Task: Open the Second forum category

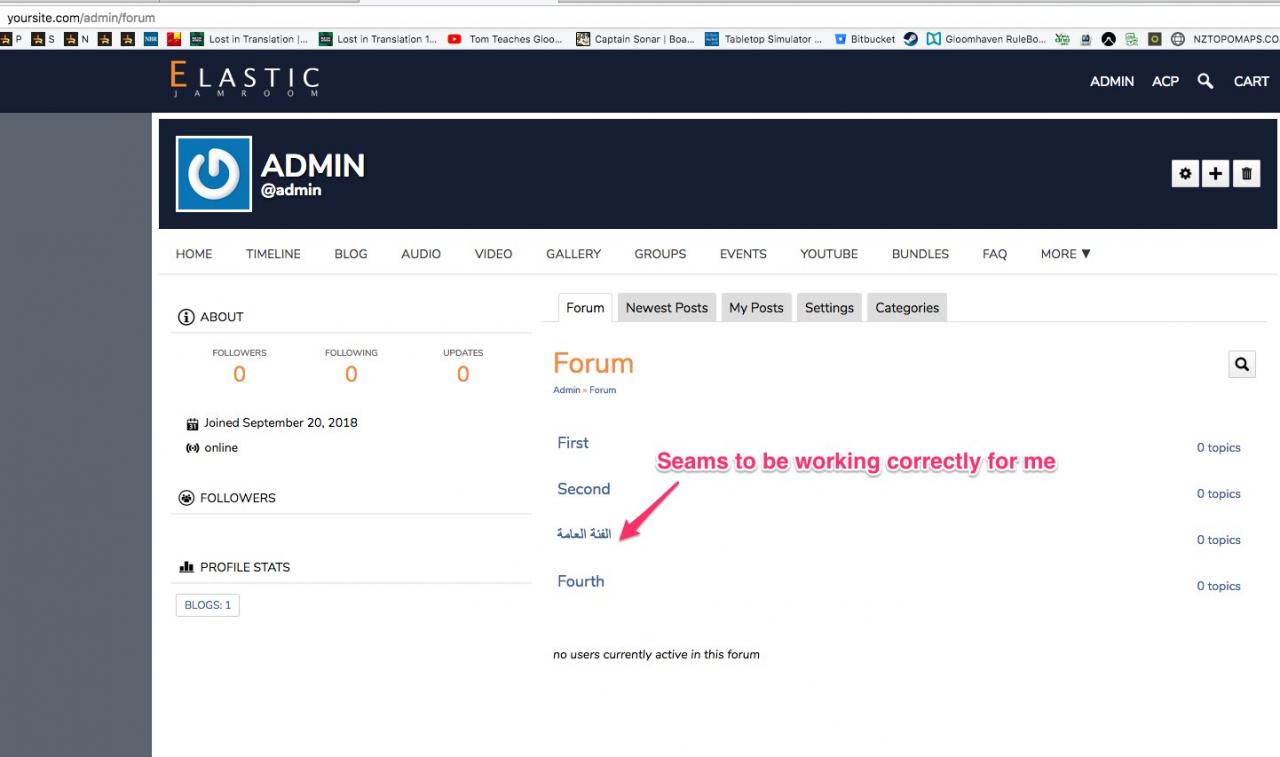Action: pos(584,489)
